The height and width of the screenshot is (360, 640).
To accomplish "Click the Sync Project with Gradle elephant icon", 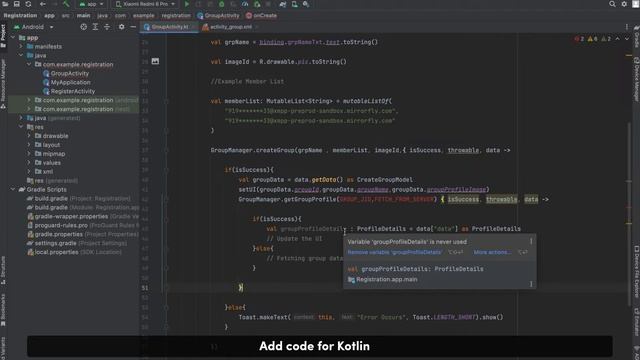I will pyautogui.click(x=282, y=4).
